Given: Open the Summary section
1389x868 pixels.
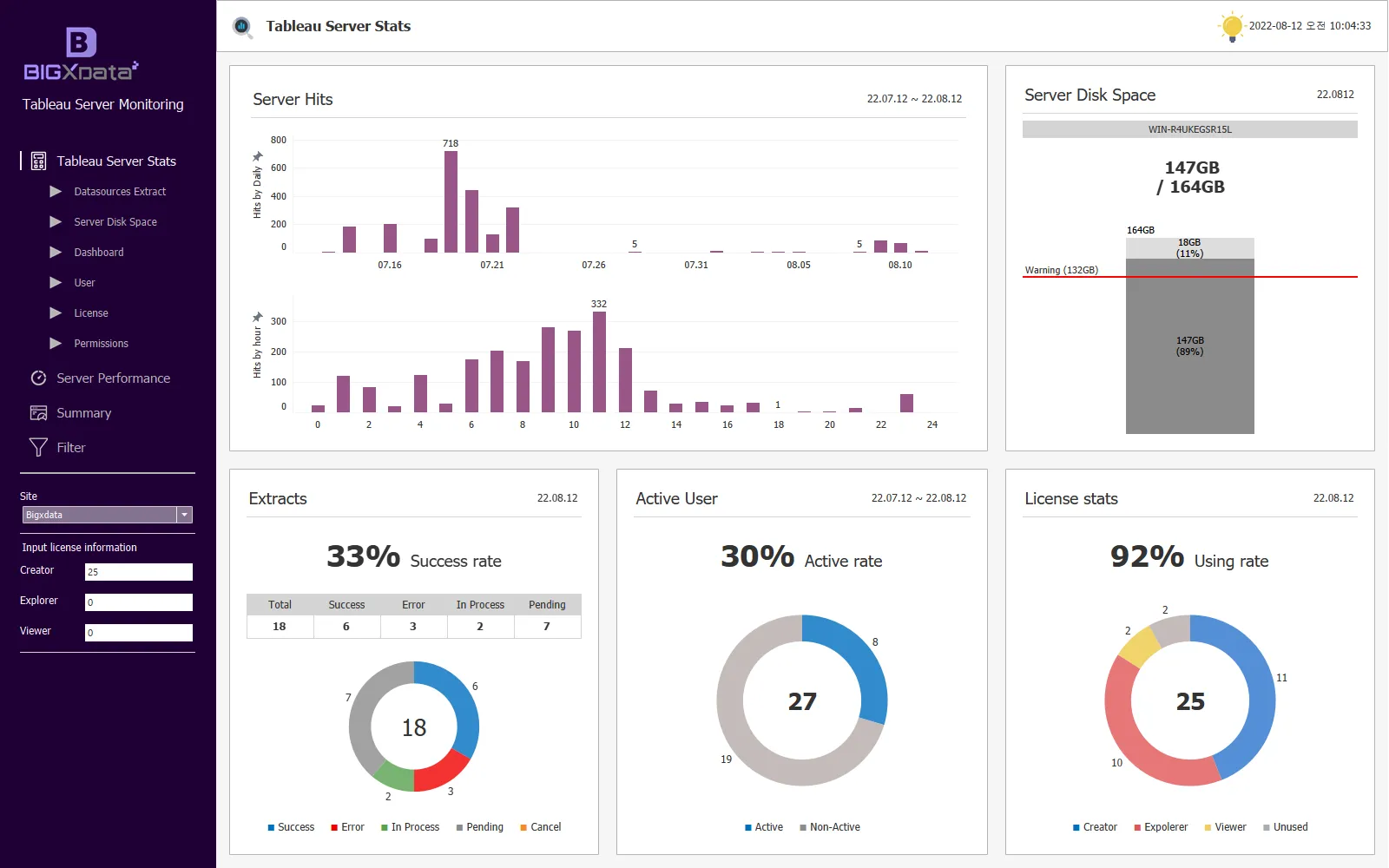Looking at the screenshot, I should (x=84, y=412).
